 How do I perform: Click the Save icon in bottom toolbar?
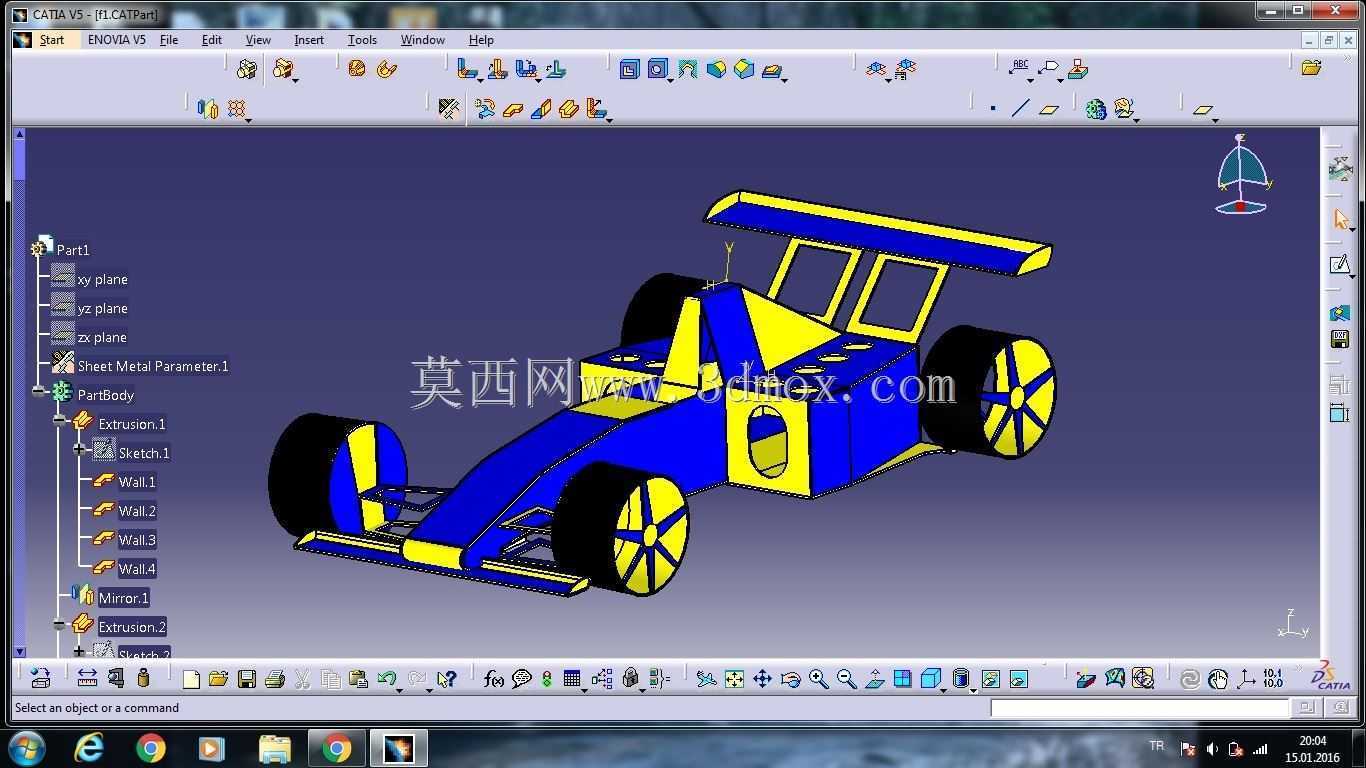pos(247,679)
